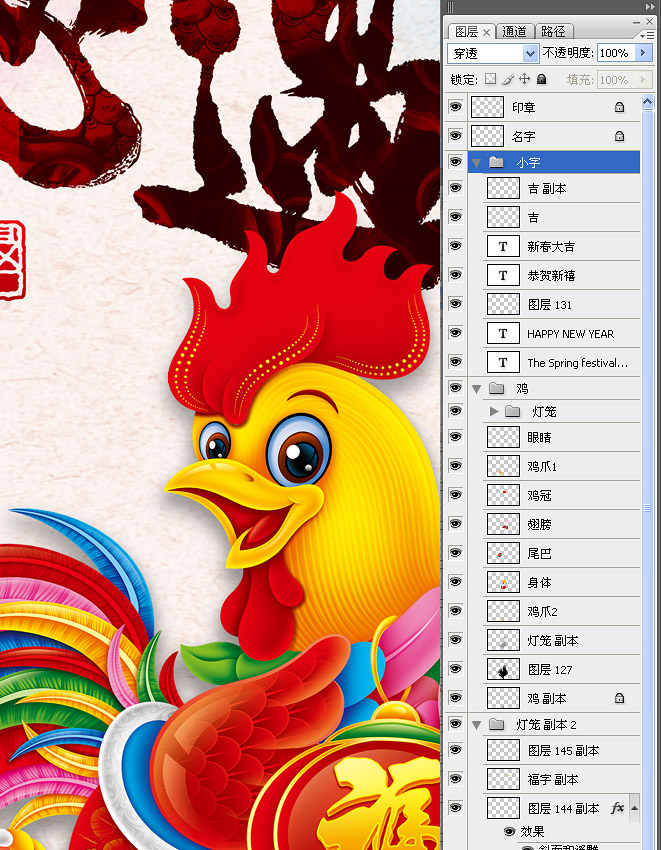Hide the 眼睛 layer
The height and width of the screenshot is (850, 661).
455,437
